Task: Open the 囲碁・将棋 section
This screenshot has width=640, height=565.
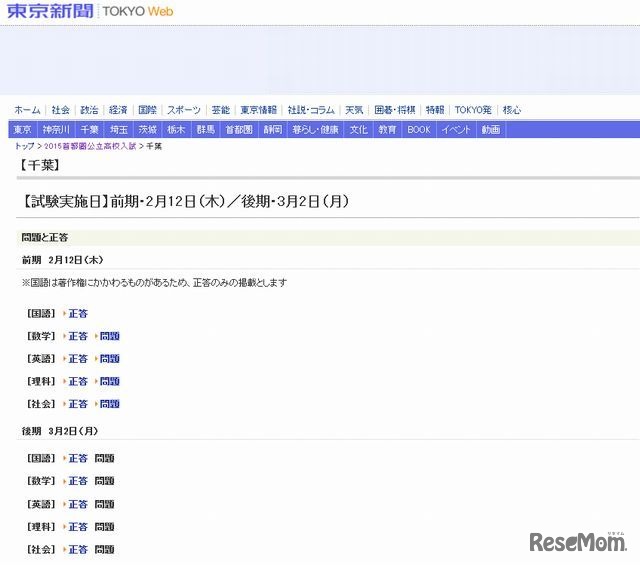Action: 394,110
